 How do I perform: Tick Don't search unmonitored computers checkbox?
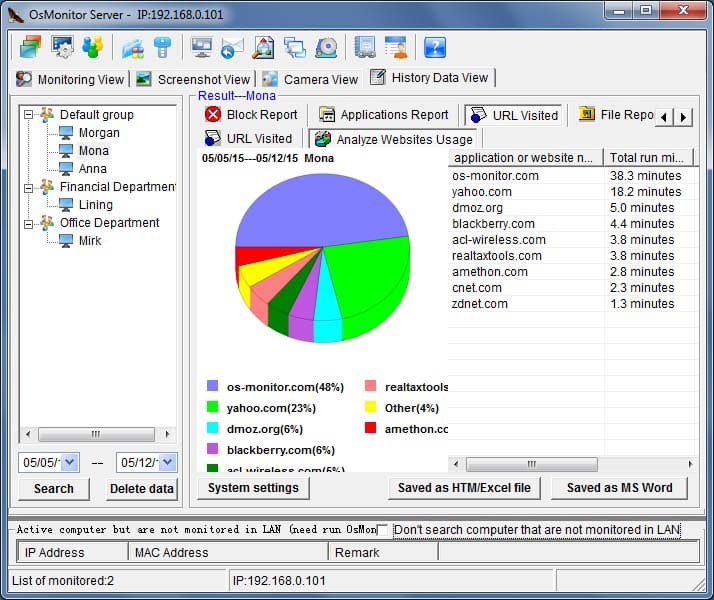[x=382, y=530]
